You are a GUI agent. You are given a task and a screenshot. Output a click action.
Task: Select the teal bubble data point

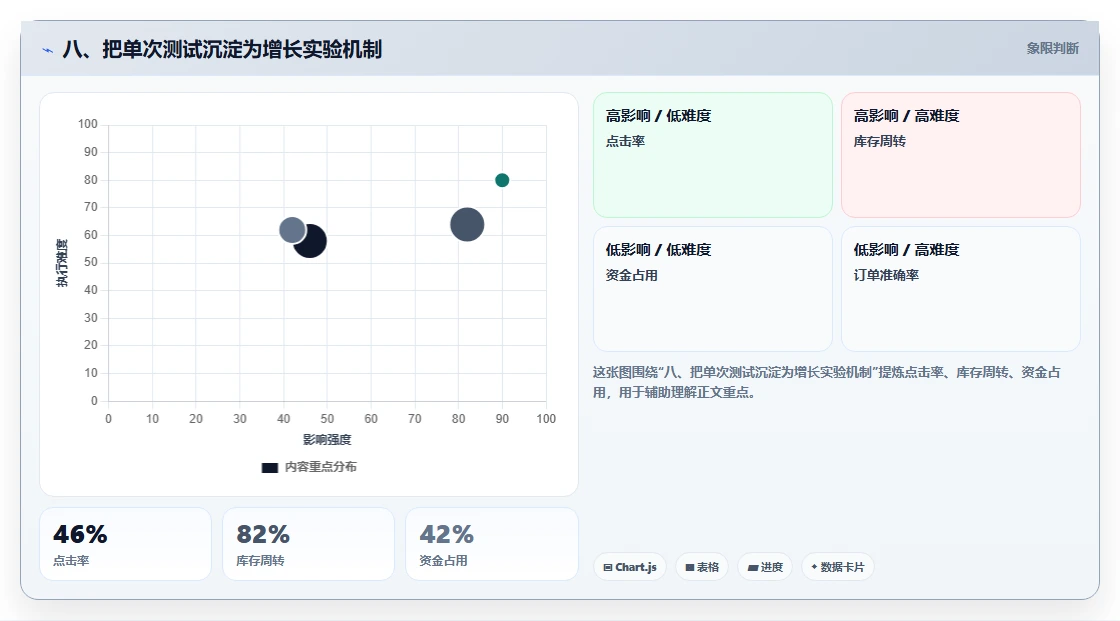502,180
